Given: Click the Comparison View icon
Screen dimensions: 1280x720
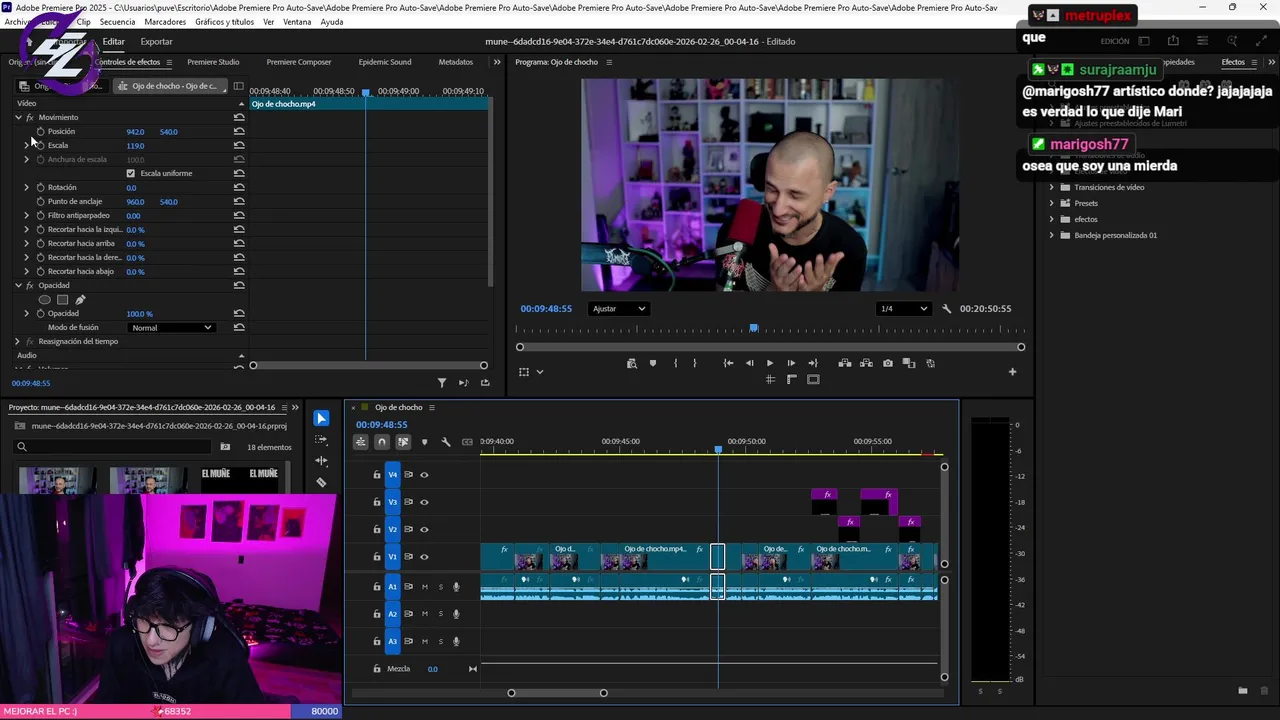Looking at the screenshot, I should pyautogui.click(x=909, y=363).
